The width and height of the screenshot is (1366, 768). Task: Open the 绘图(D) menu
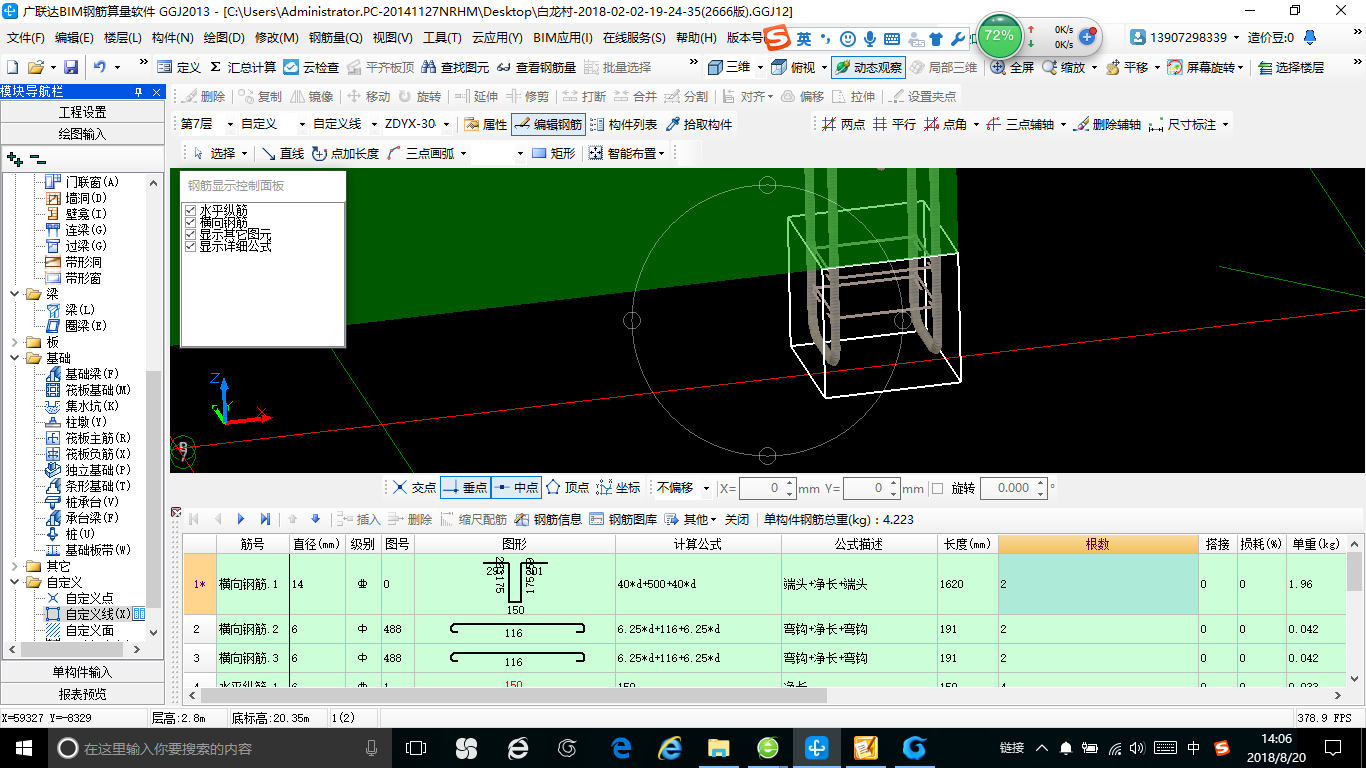(x=224, y=38)
